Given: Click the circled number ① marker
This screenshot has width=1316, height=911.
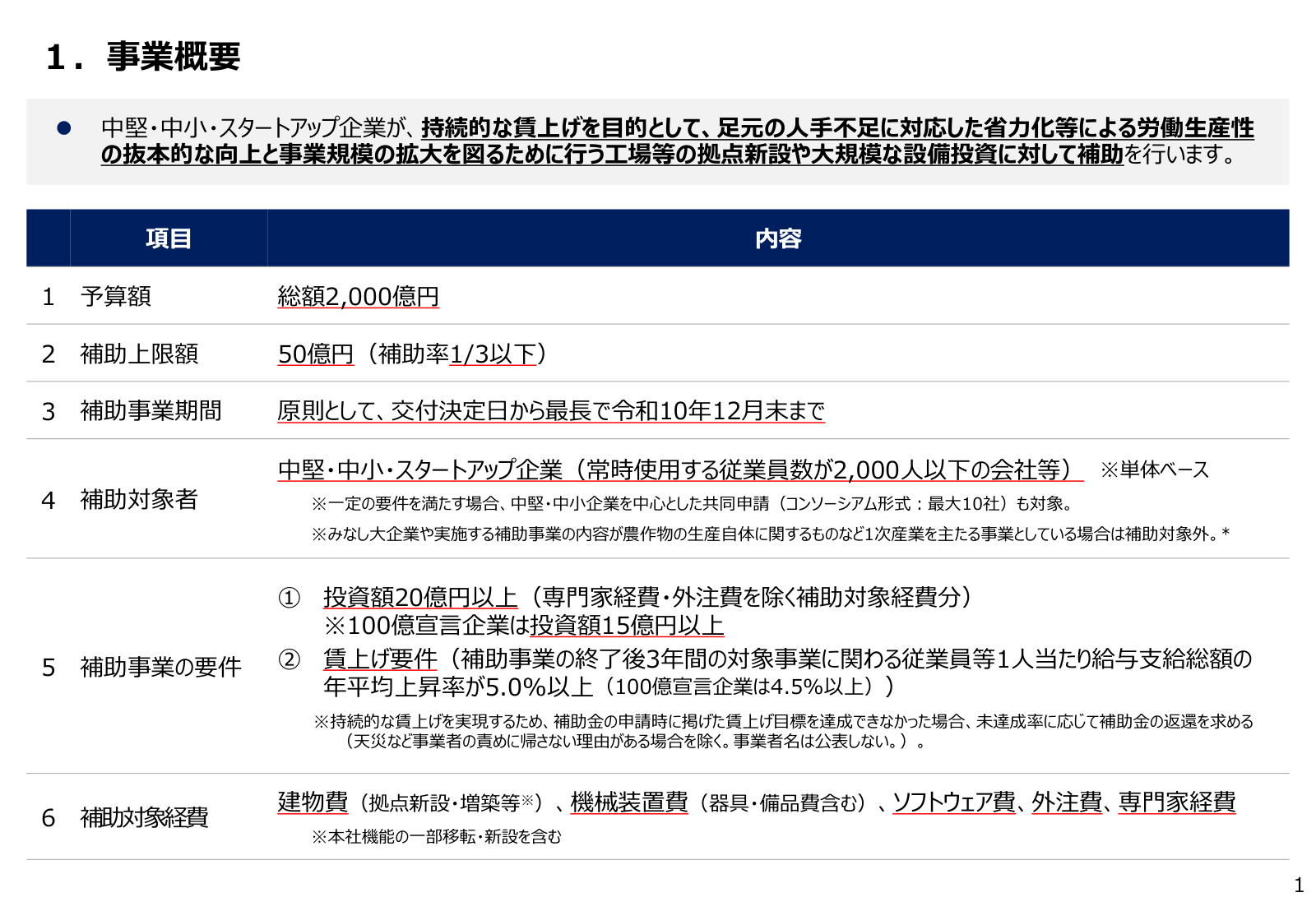Looking at the screenshot, I should pyautogui.click(x=289, y=597).
